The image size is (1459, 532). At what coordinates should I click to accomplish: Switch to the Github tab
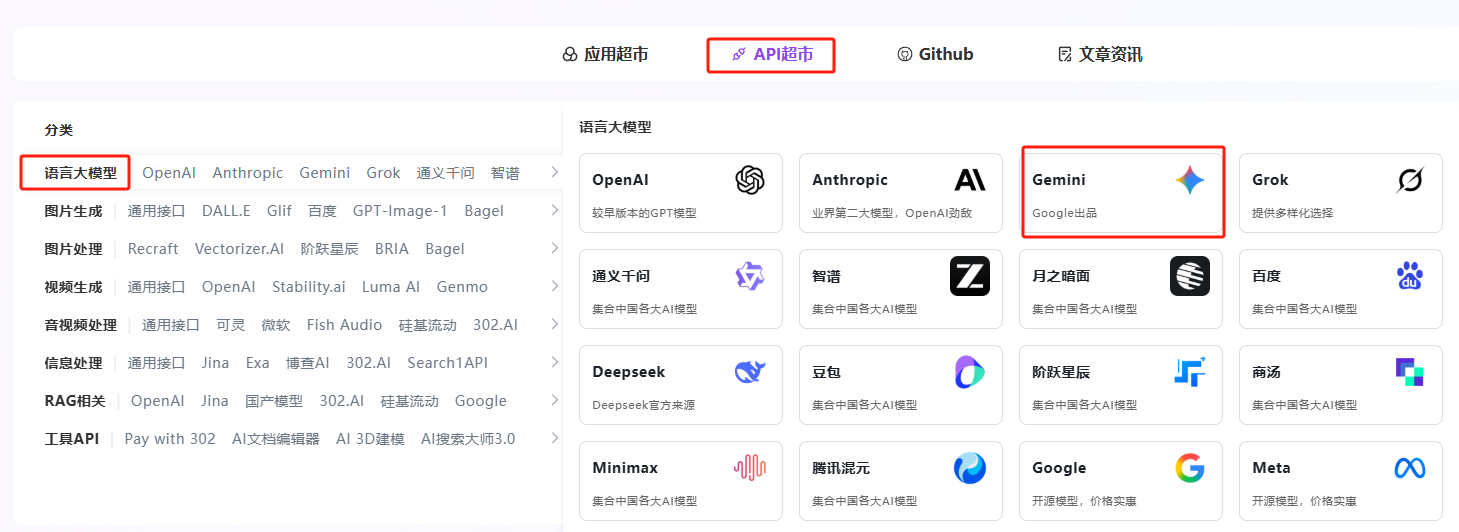pyautogui.click(x=935, y=54)
